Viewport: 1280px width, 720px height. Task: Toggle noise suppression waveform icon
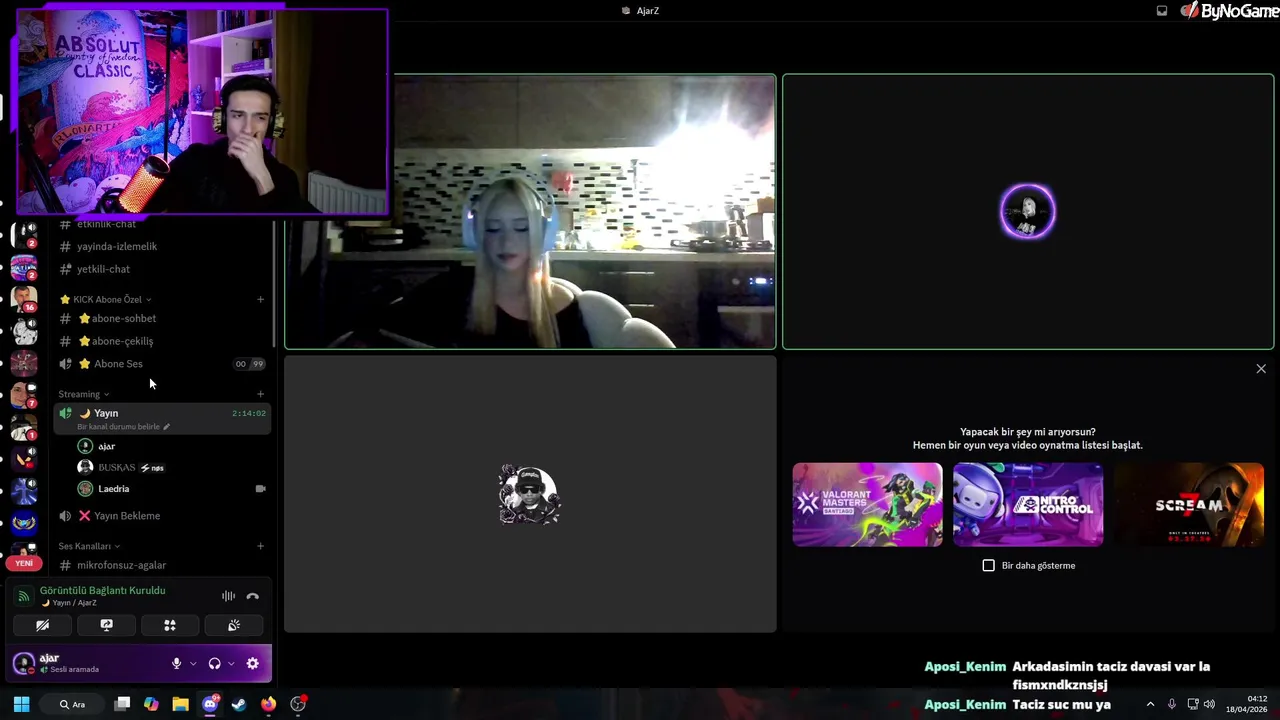point(228,596)
